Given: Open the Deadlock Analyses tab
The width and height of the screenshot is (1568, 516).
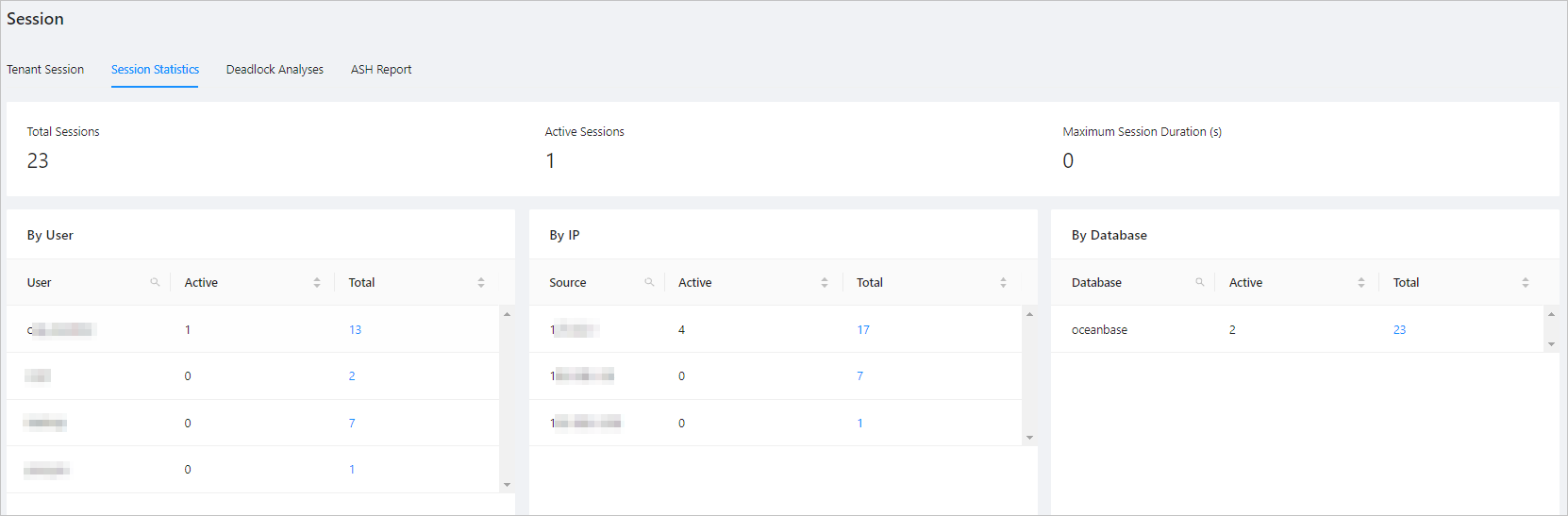Looking at the screenshot, I should 275,70.
